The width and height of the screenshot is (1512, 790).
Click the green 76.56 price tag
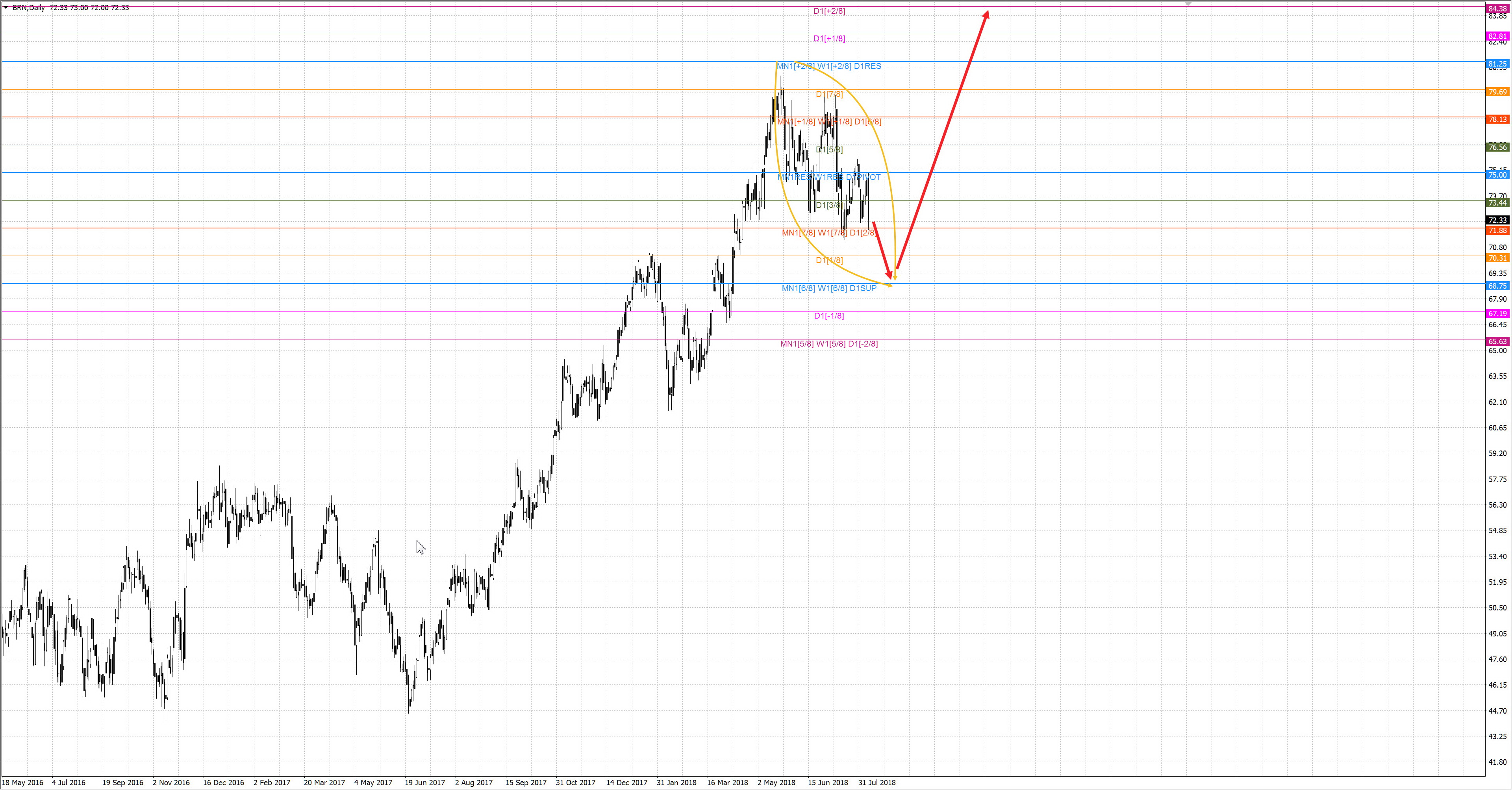click(x=1497, y=147)
